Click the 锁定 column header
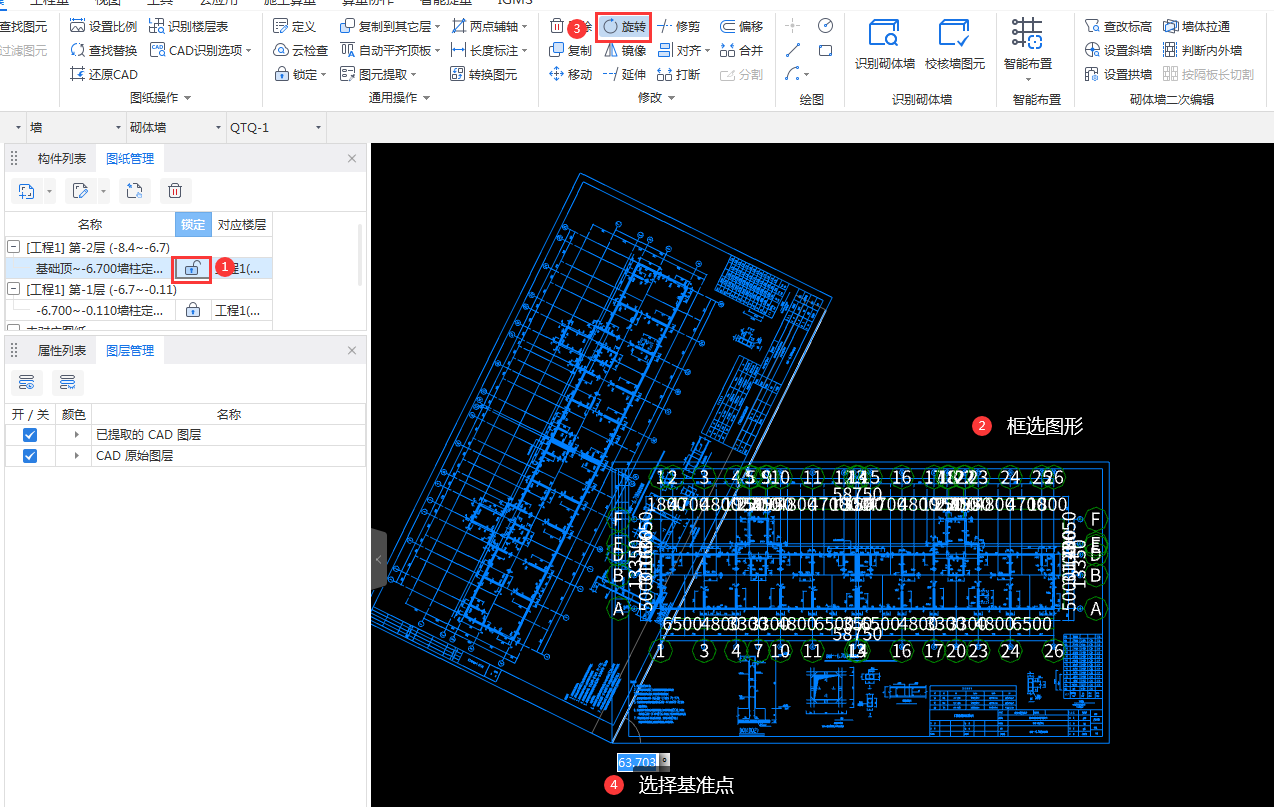The height and width of the screenshot is (807, 1274). [193, 225]
